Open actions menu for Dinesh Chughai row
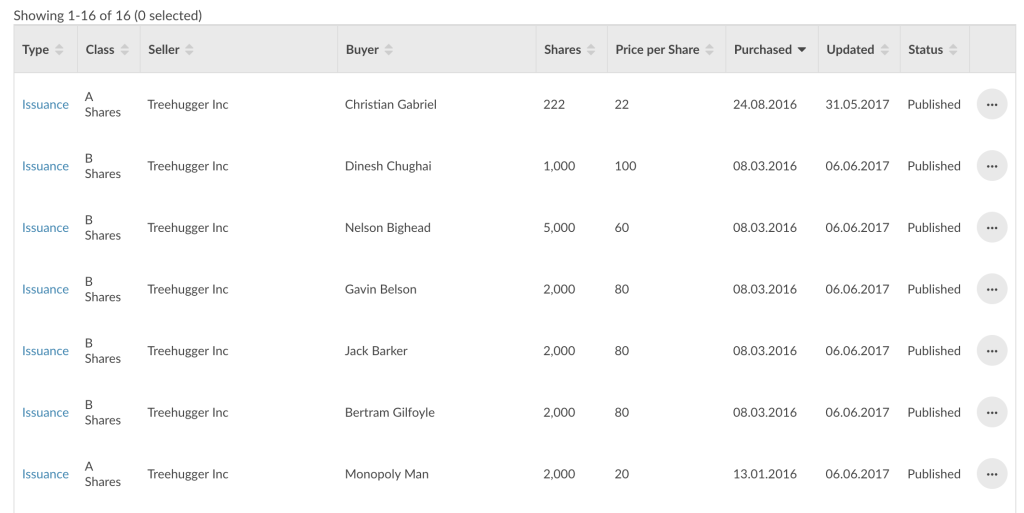The height and width of the screenshot is (513, 1024). tap(991, 166)
